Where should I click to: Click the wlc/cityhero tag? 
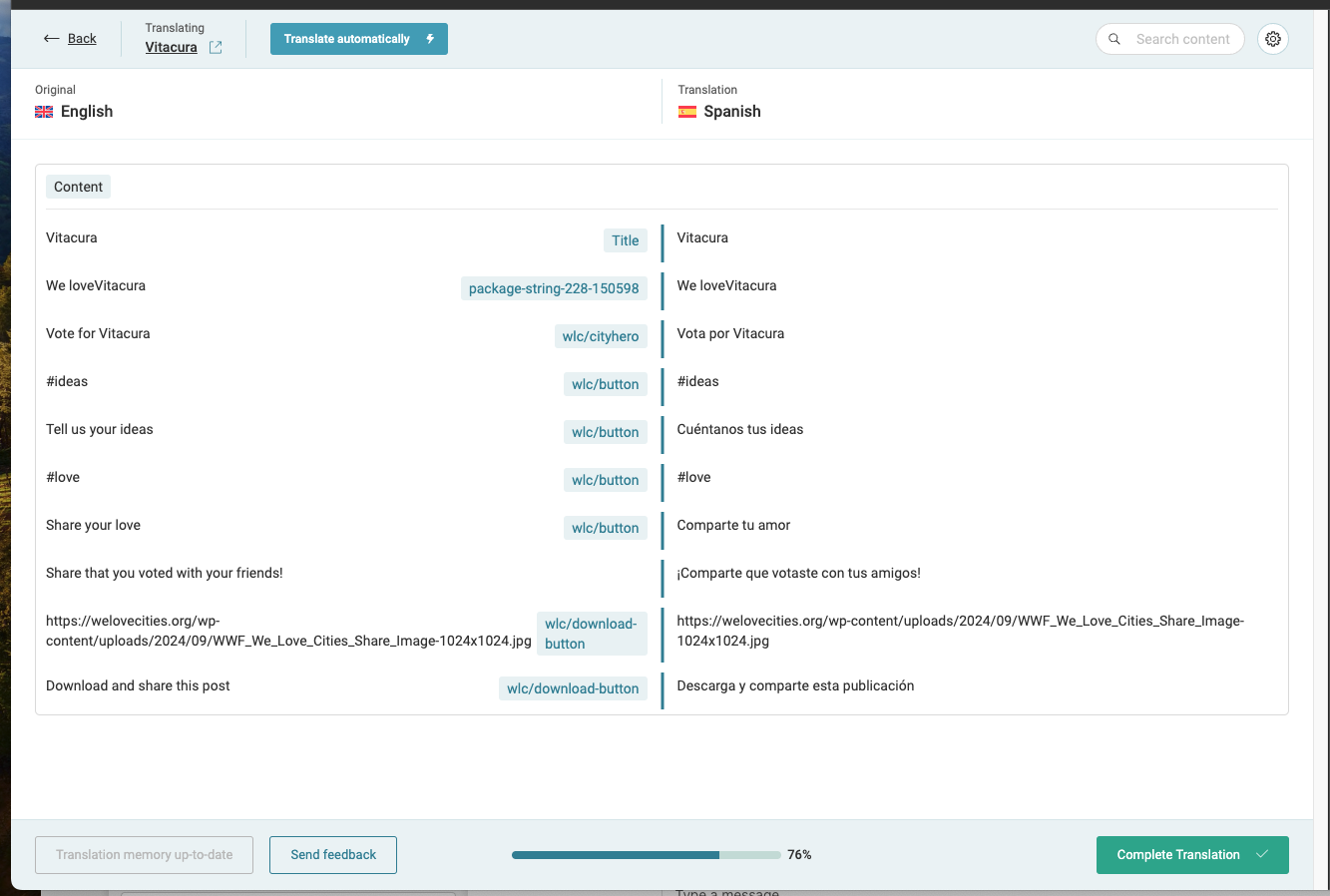click(x=601, y=336)
